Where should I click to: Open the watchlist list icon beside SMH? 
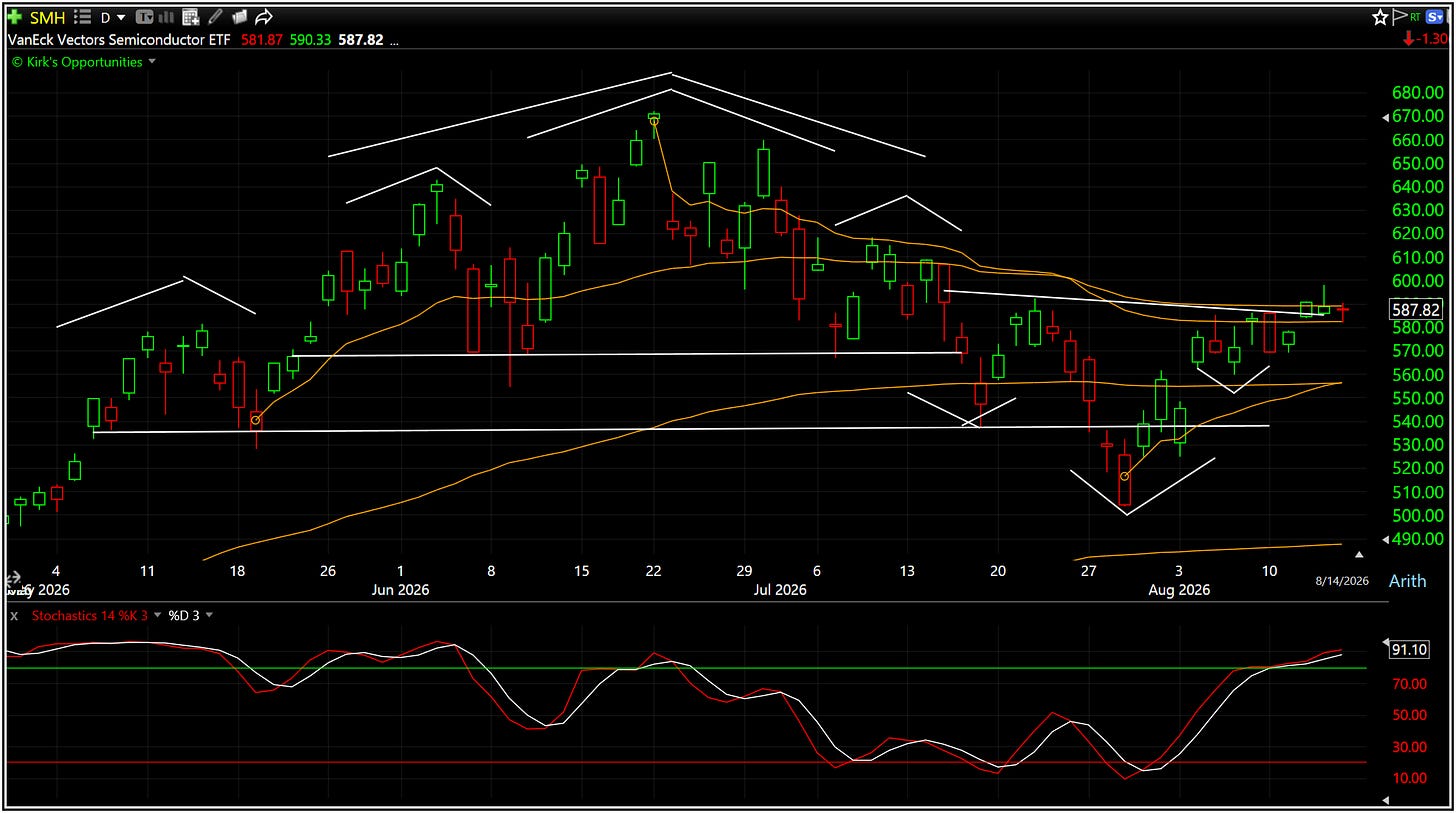pos(82,17)
